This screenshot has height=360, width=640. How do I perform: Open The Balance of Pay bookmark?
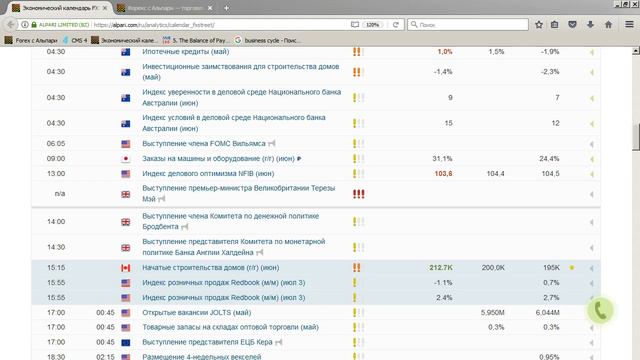tap(196, 40)
